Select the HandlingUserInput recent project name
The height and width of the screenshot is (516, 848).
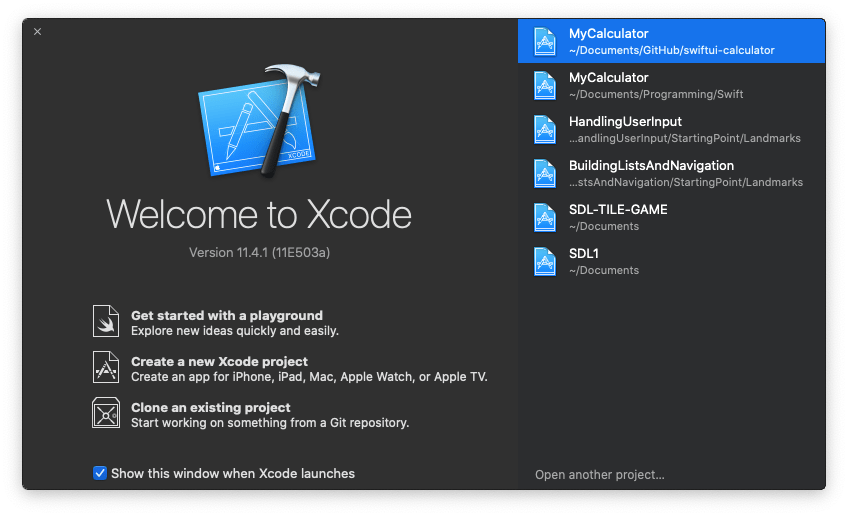[x=625, y=121]
